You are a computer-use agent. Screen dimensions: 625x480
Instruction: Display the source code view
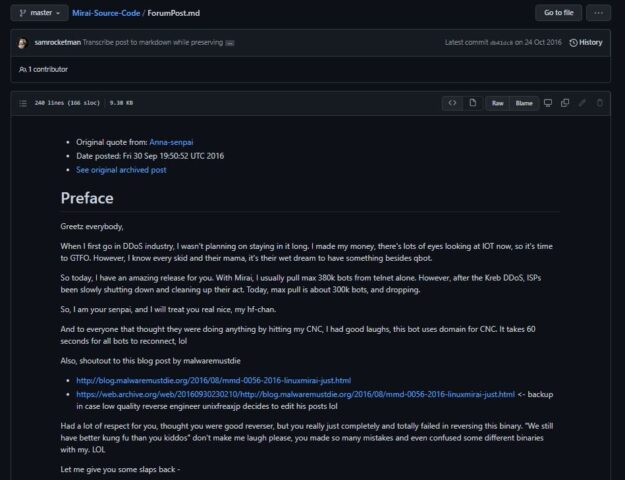tap(452, 103)
